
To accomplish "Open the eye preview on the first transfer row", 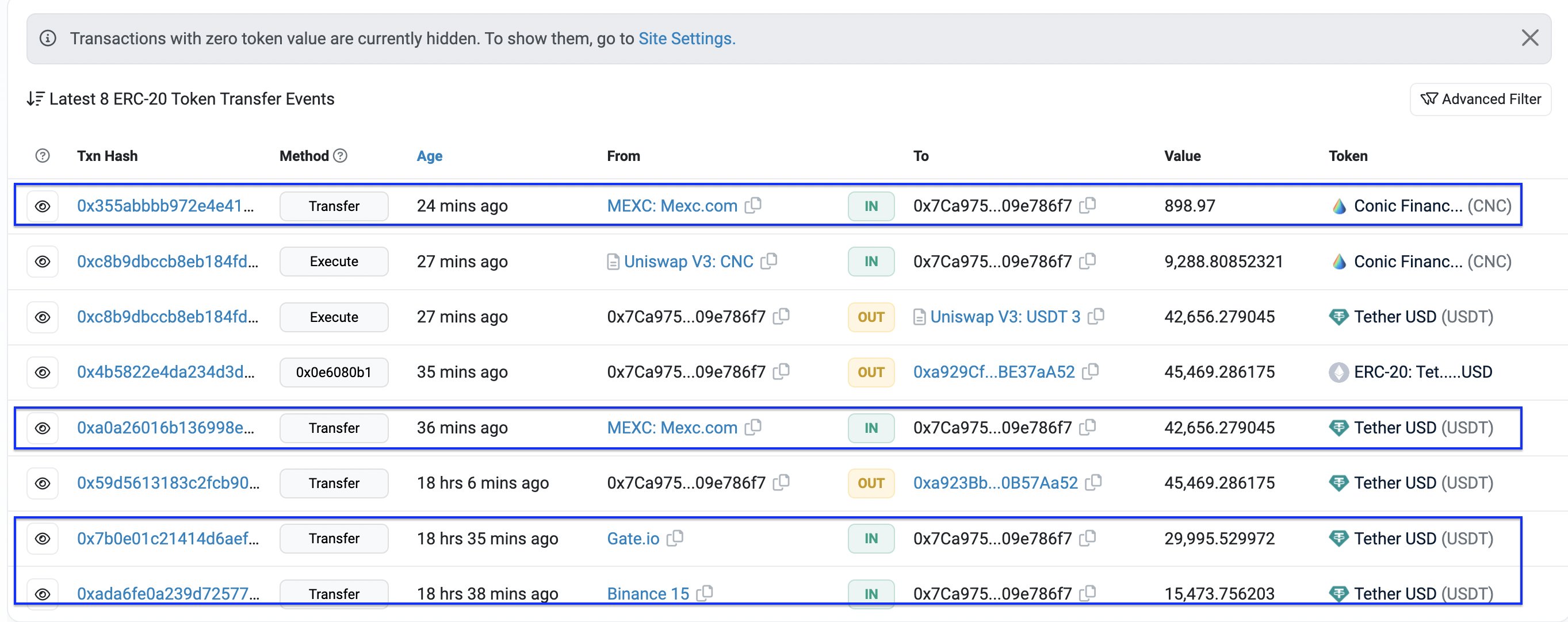I will tap(41, 206).
